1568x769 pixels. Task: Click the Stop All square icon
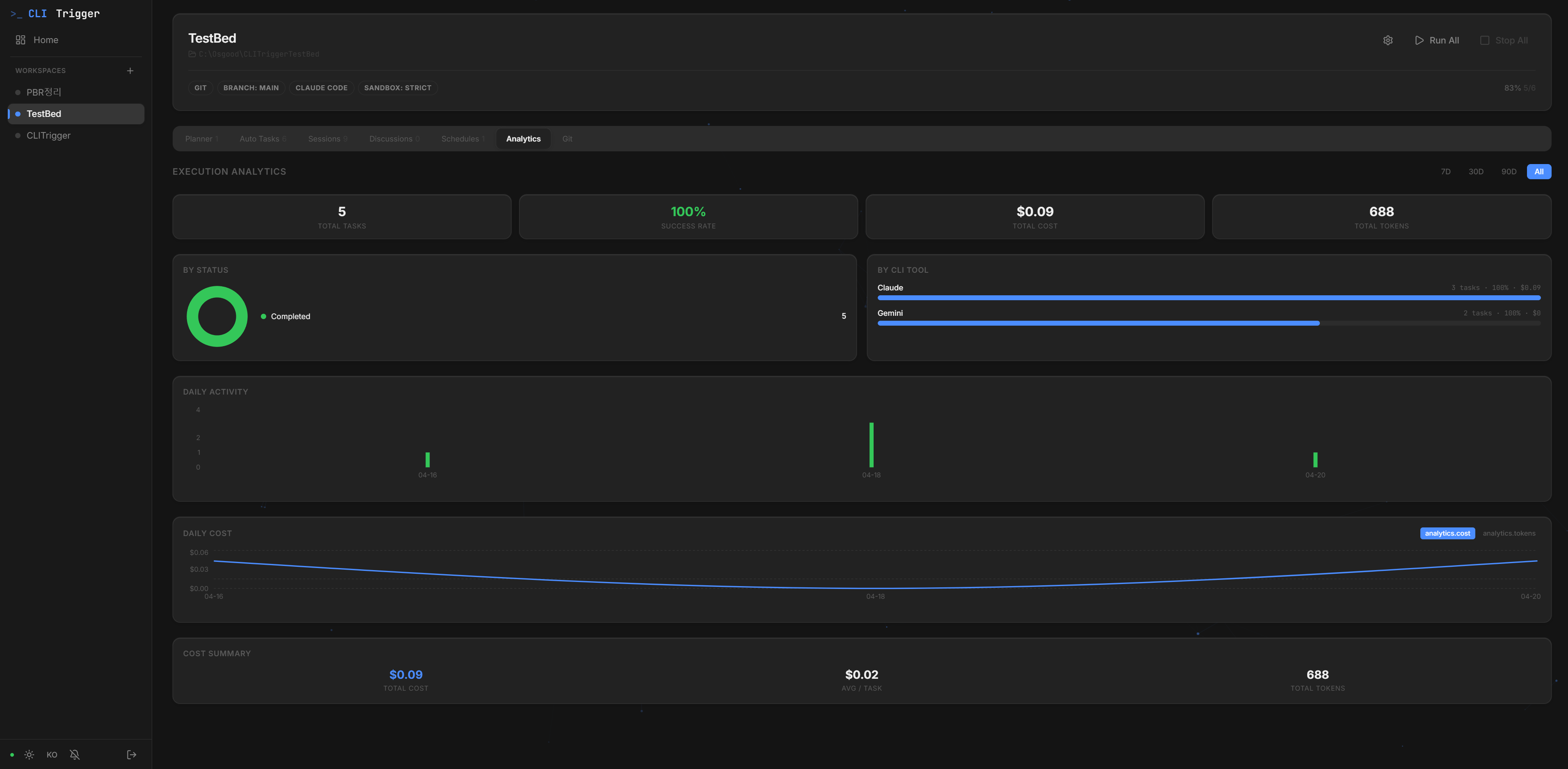point(1485,40)
